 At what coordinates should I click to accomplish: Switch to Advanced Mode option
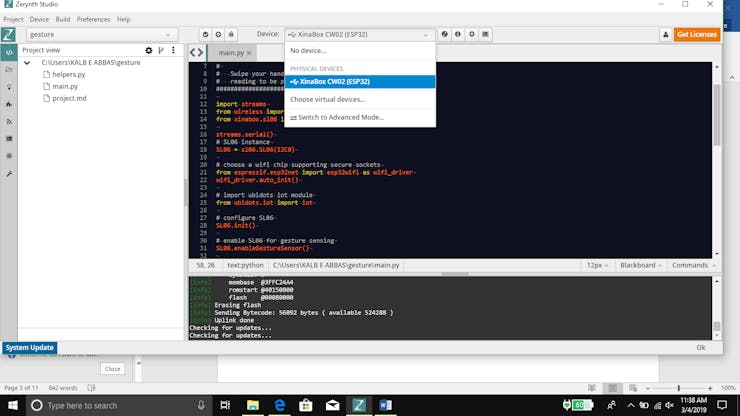coord(360,117)
